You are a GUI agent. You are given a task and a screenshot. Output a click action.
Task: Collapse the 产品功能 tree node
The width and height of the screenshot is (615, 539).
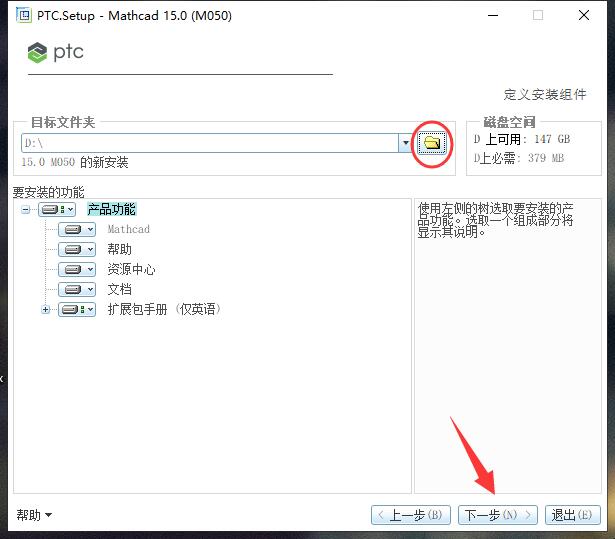(26, 209)
